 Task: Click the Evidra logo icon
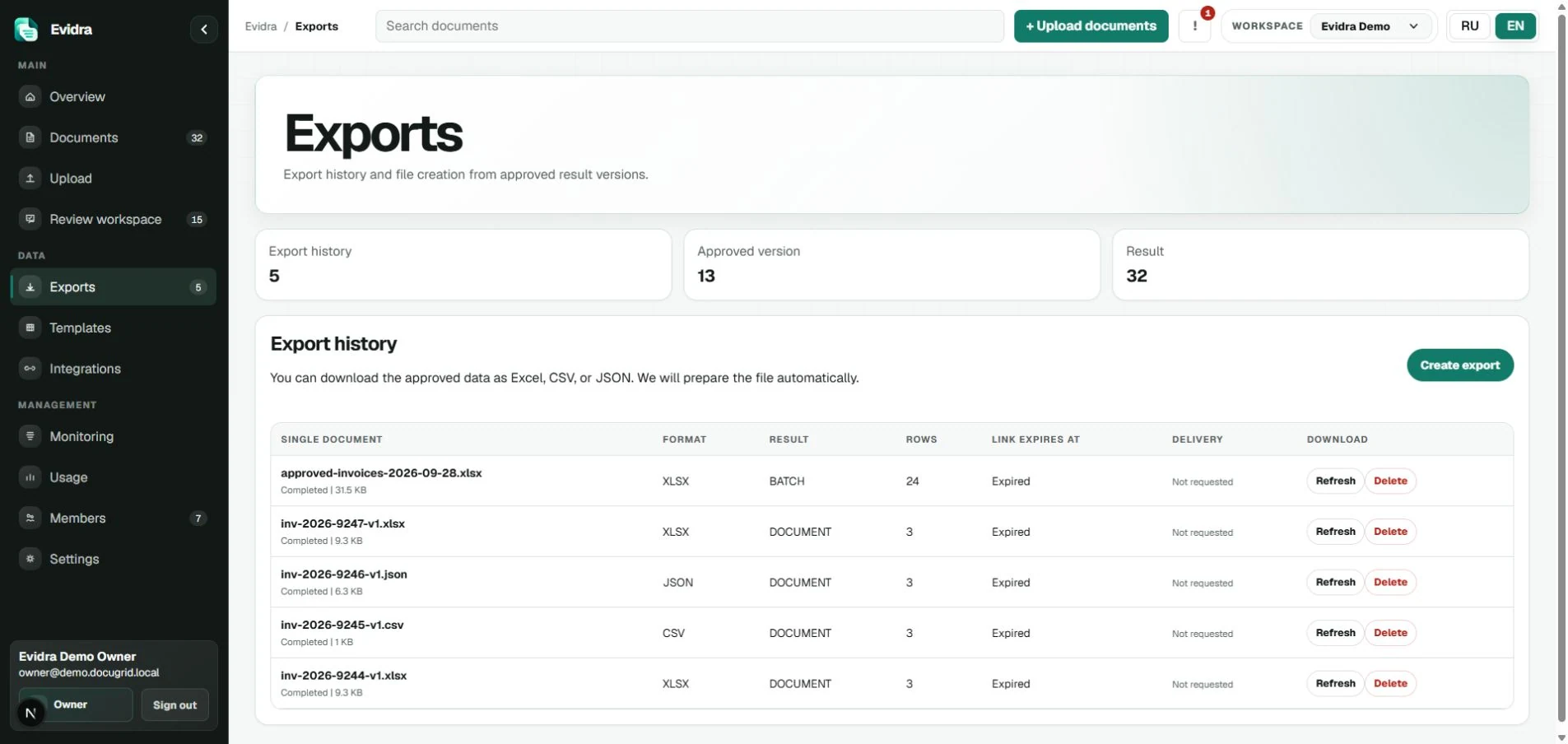26,29
